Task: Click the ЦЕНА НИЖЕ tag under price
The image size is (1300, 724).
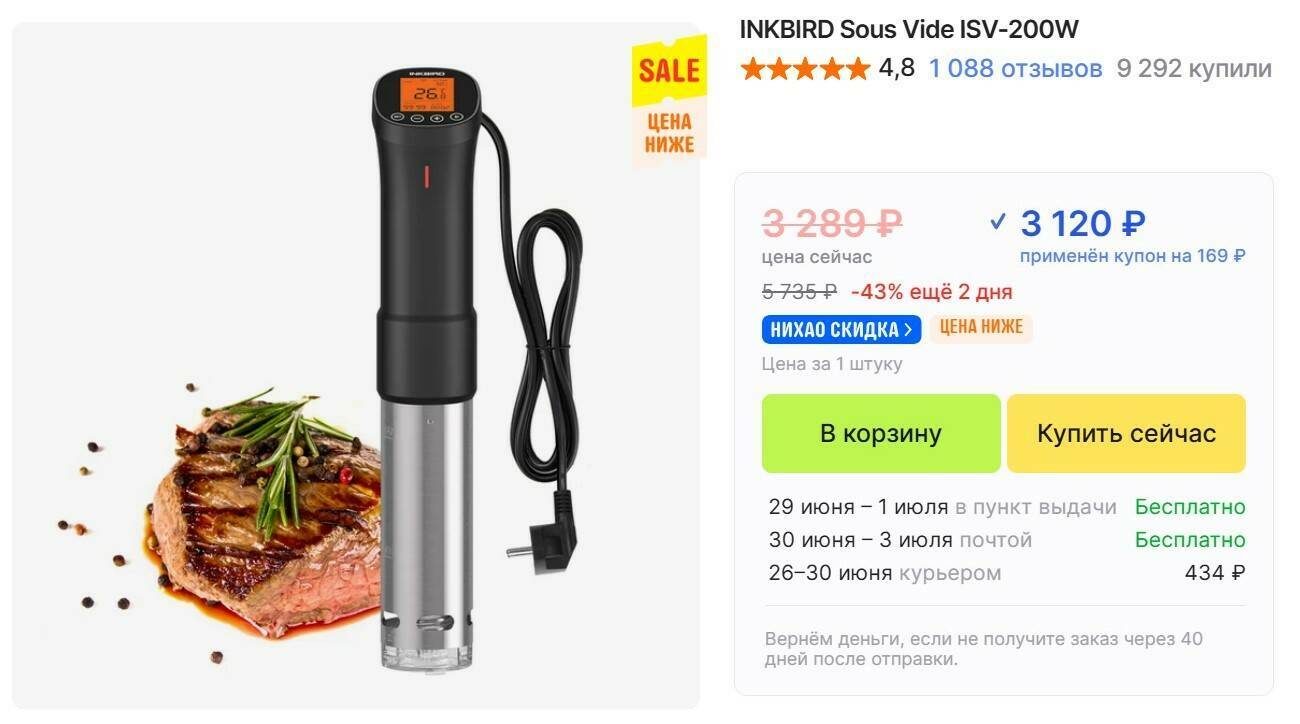Action: pos(981,328)
